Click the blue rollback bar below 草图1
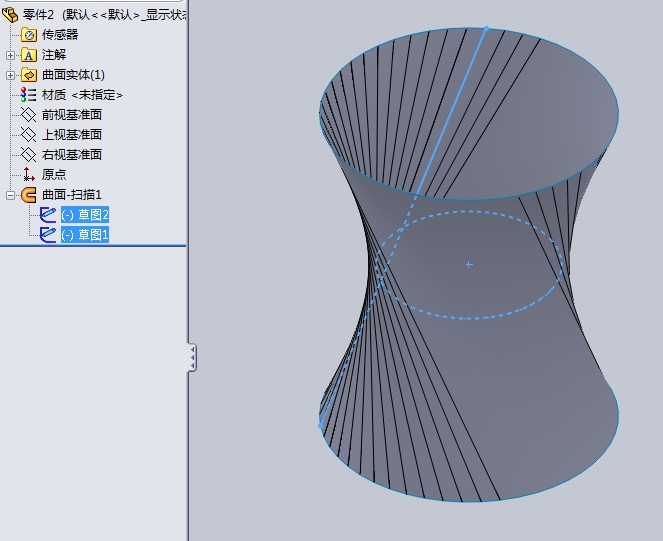Screen dimensions: 663x541 click(93, 245)
